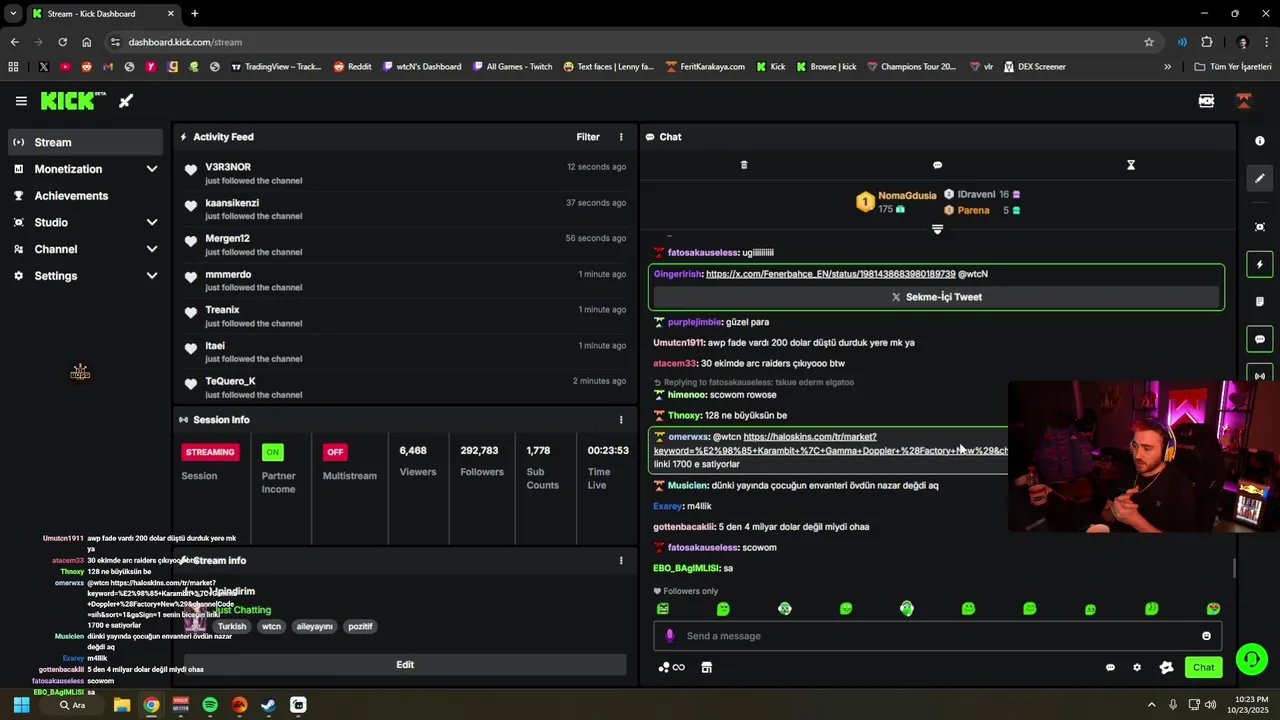Click the speech bubble icon in chat header
Viewport: 1280px width, 720px height.
pos(937,165)
